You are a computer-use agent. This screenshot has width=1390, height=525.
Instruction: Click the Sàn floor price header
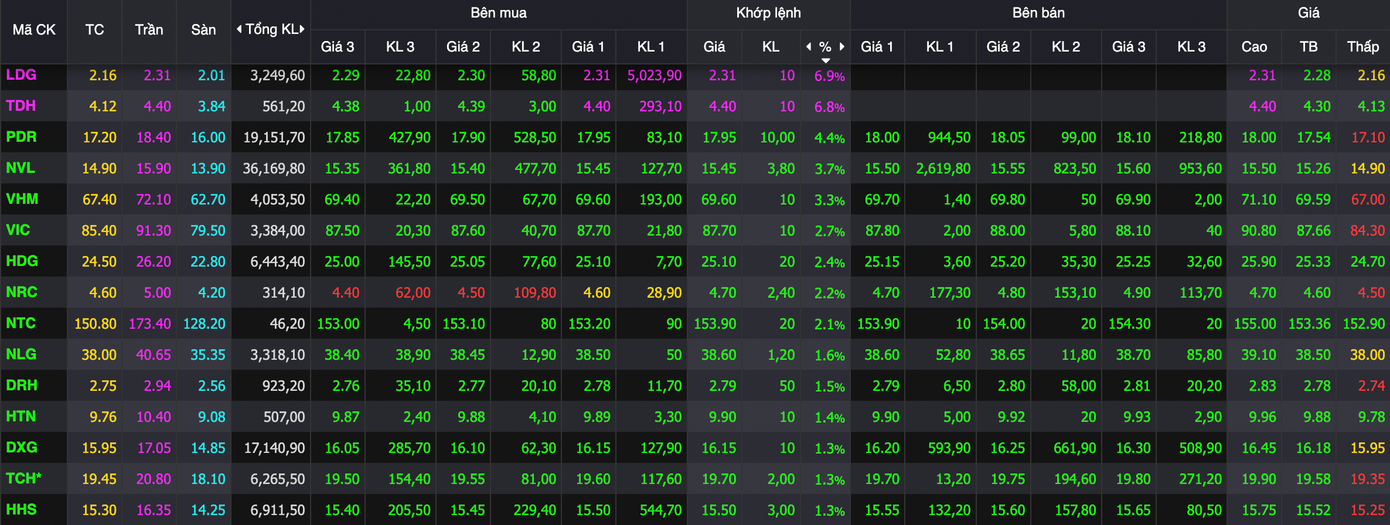tap(203, 30)
